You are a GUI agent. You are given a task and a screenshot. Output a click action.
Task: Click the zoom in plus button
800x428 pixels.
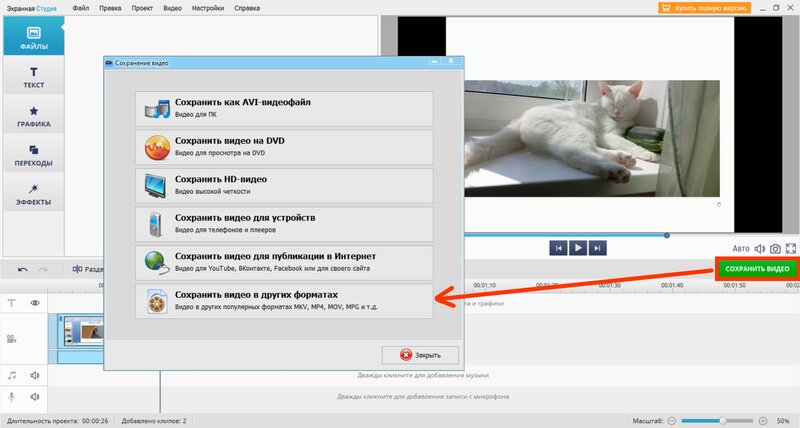pyautogui.click(x=763, y=421)
